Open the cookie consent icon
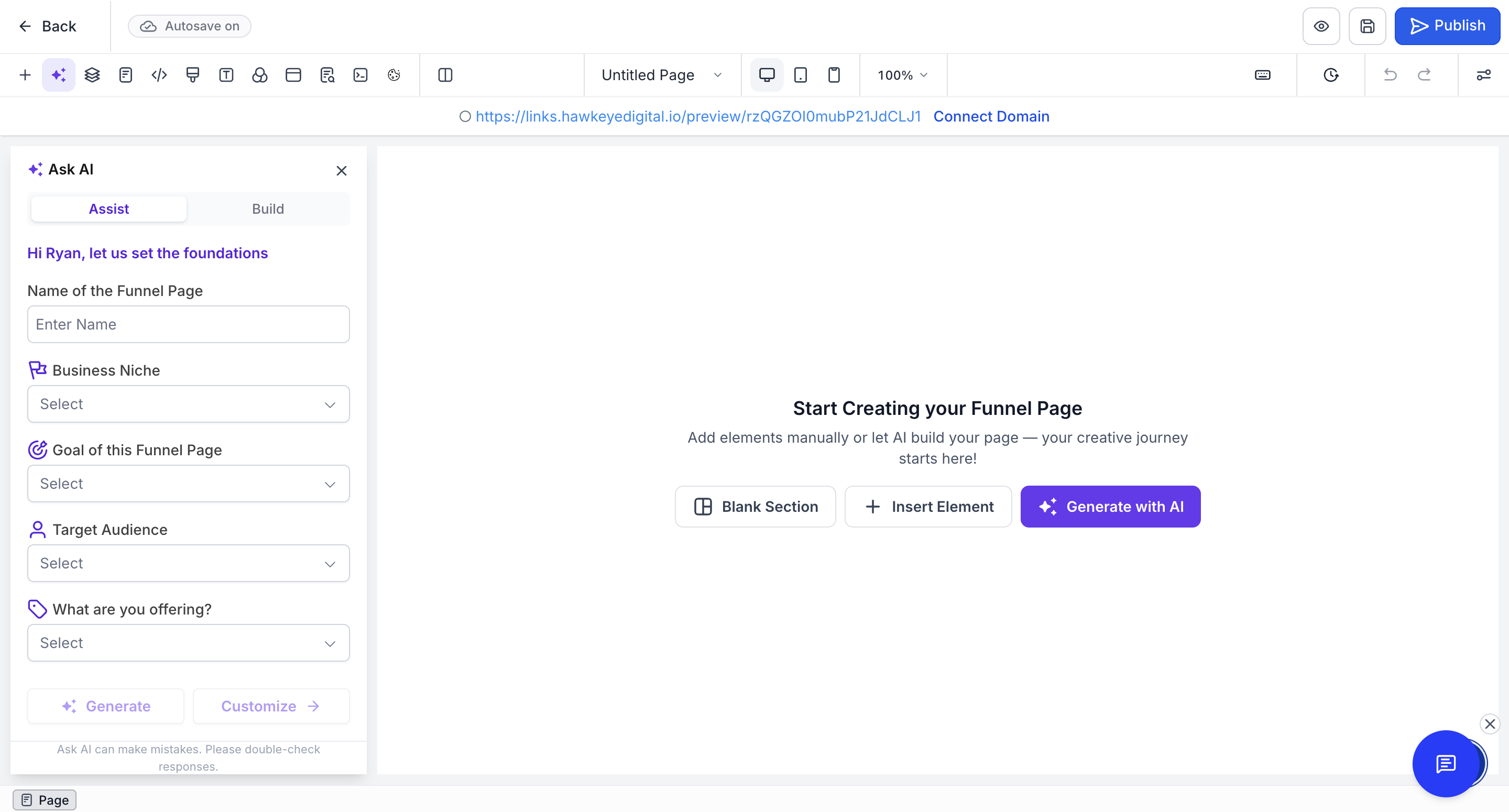The width and height of the screenshot is (1509, 812). pos(393,75)
